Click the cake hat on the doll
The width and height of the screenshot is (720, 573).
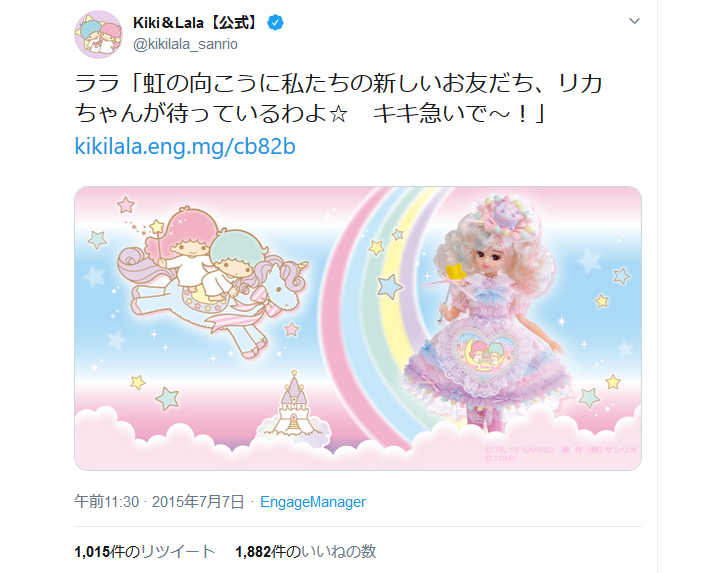(x=505, y=216)
